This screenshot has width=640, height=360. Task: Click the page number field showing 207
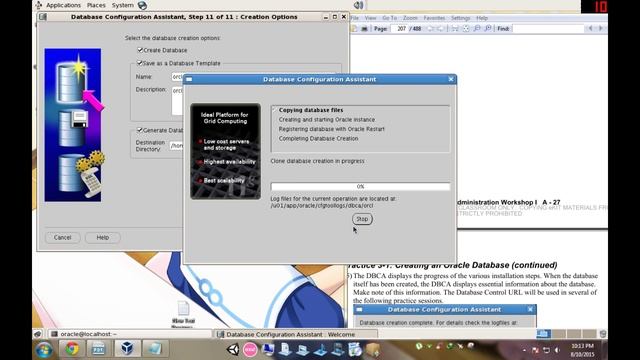coord(400,29)
